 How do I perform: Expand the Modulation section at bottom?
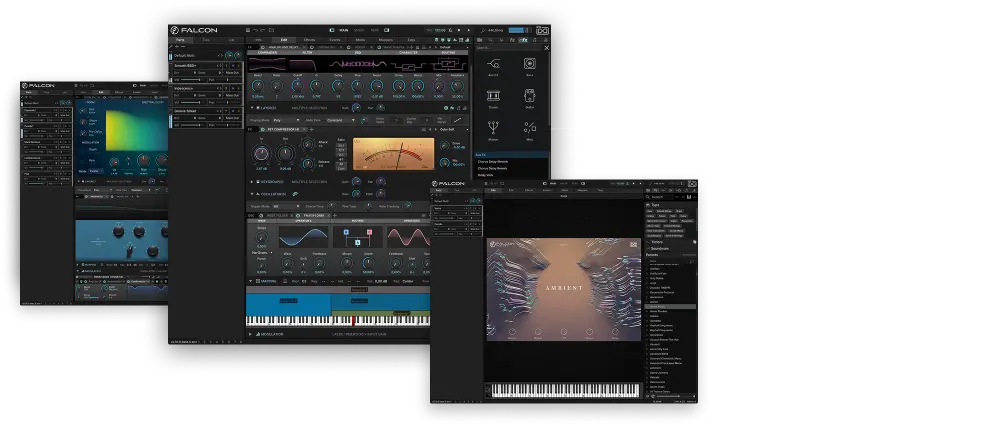250,334
